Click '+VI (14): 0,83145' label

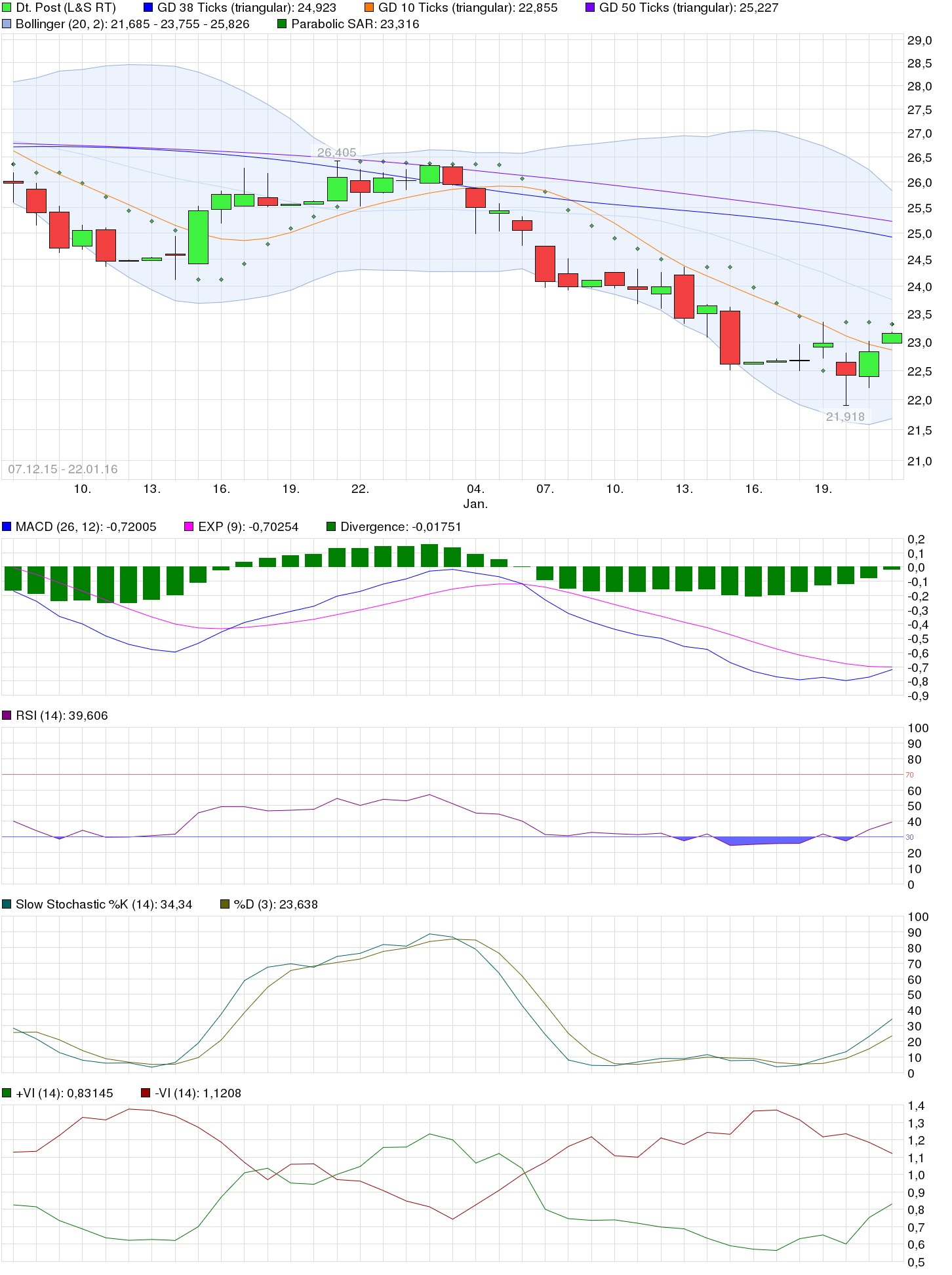click(64, 1093)
